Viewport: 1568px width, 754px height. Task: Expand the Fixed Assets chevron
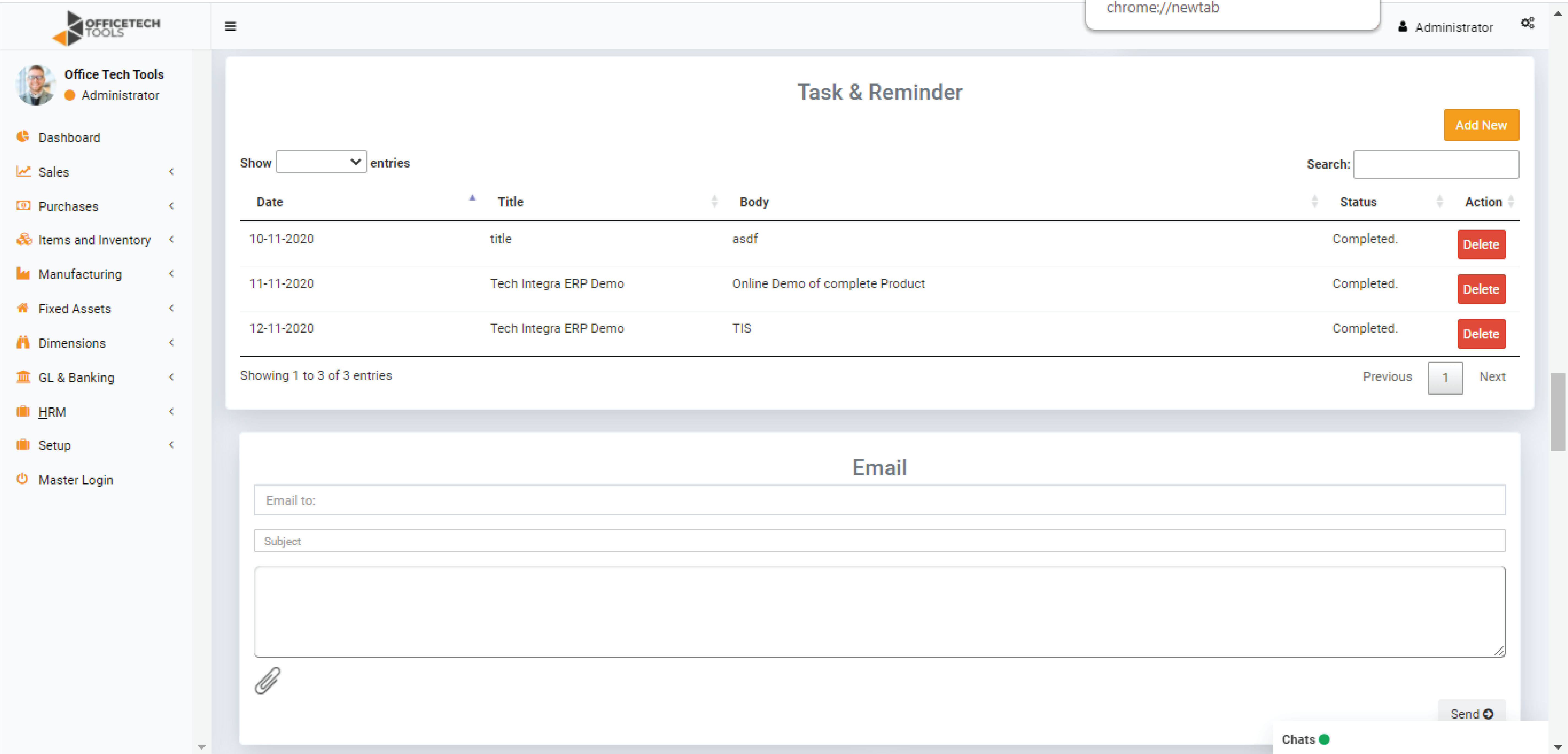(x=172, y=308)
